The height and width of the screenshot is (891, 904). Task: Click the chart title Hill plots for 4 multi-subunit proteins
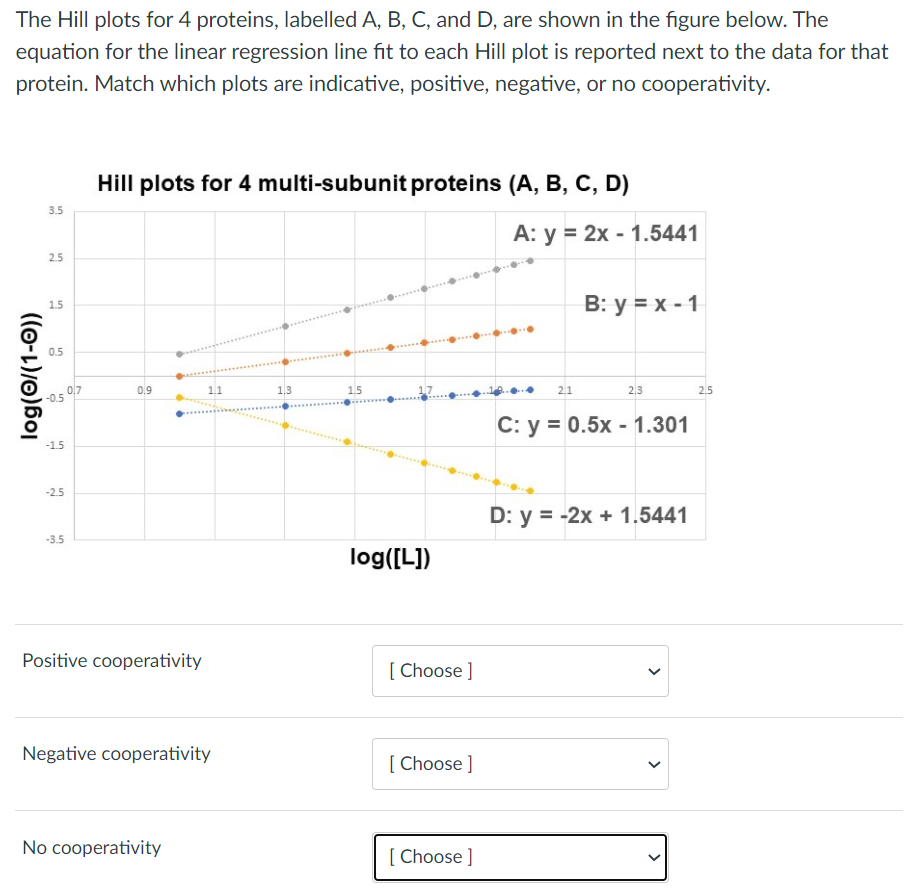[363, 183]
